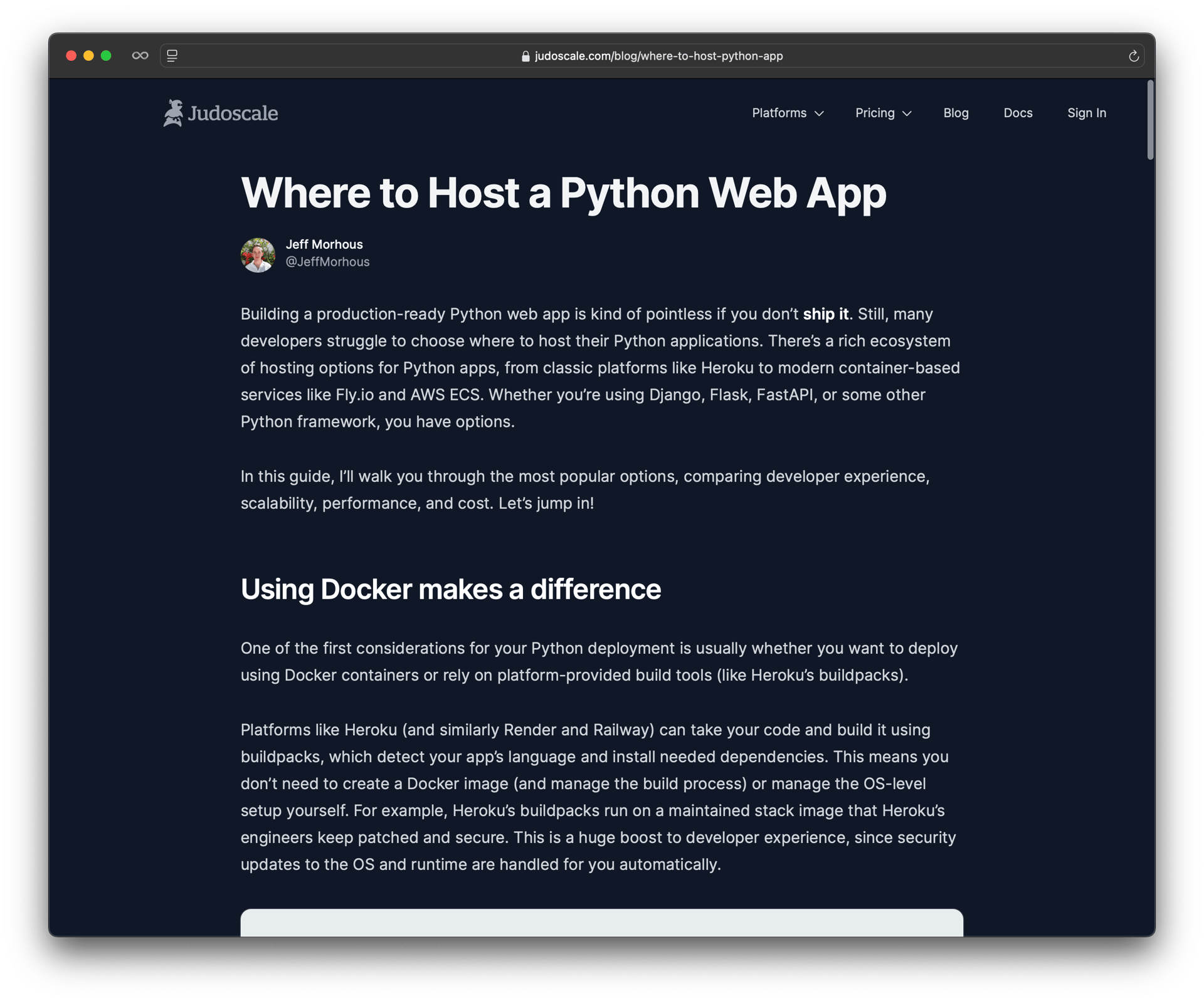Expand the Pricing dropdown chevron
This screenshot has height=1001, width=1204.
pos(907,113)
